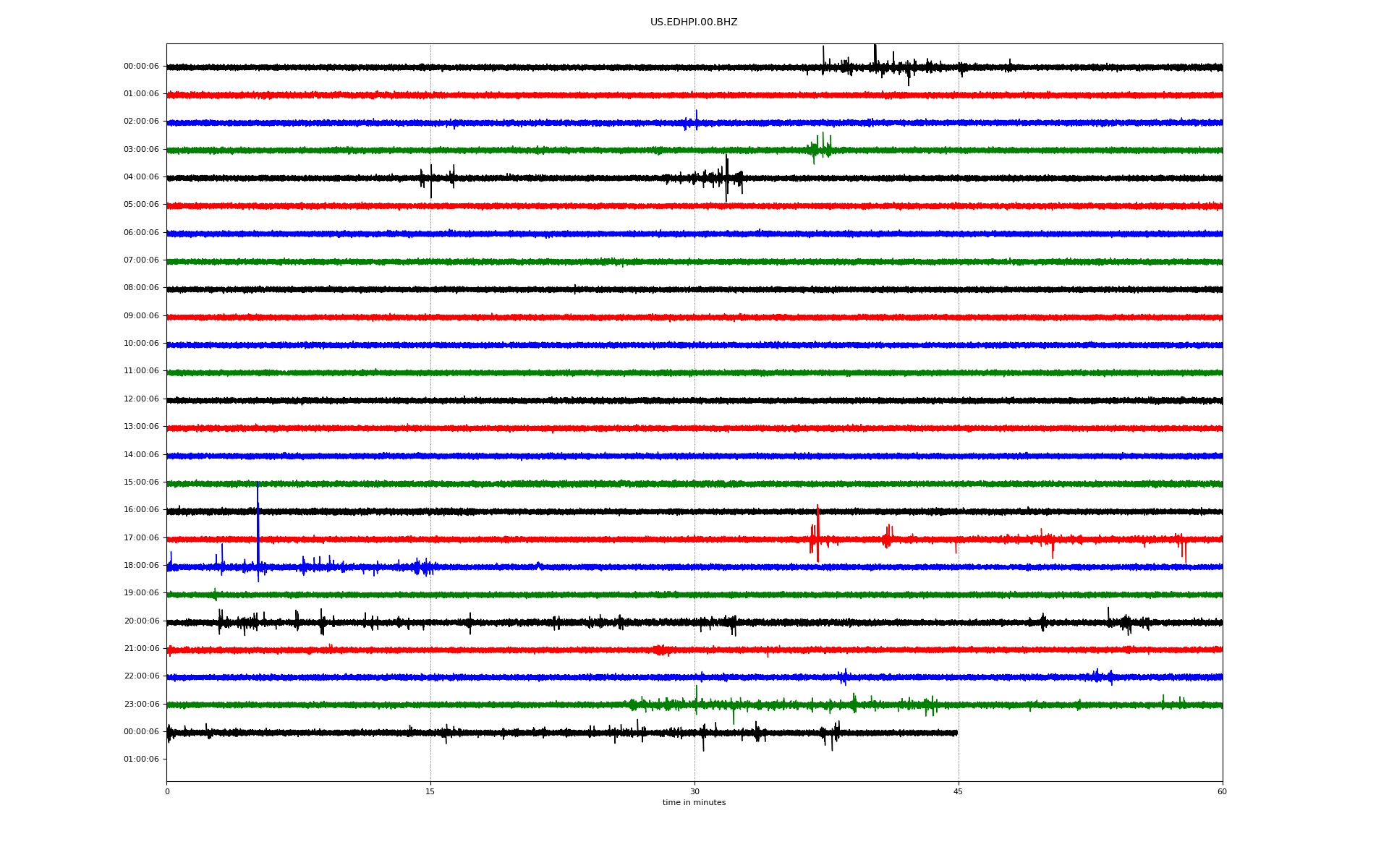Click the x-axis tick label 45

click(x=958, y=792)
